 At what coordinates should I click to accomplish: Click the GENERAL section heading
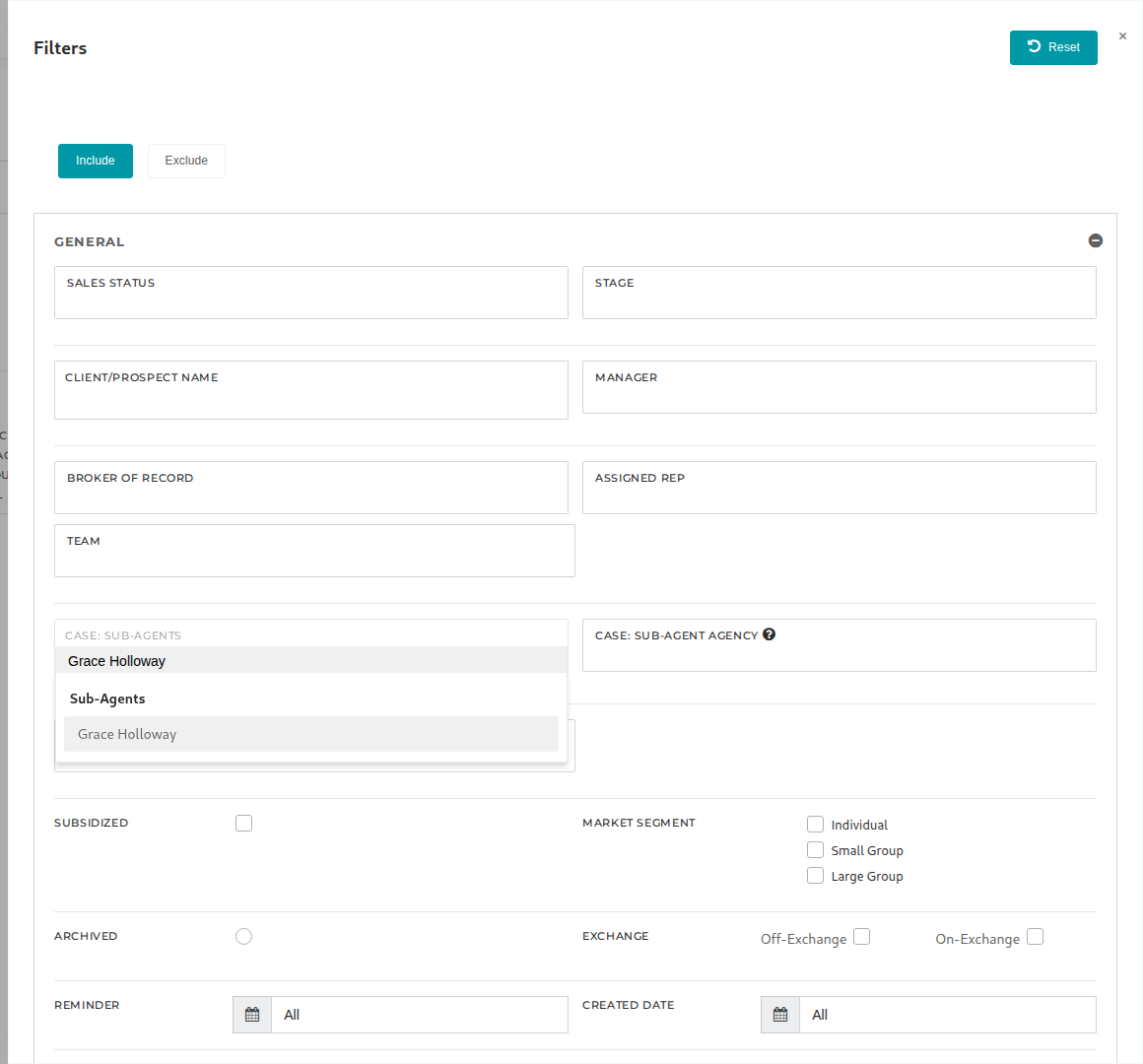pyautogui.click(x=89, y=242)
